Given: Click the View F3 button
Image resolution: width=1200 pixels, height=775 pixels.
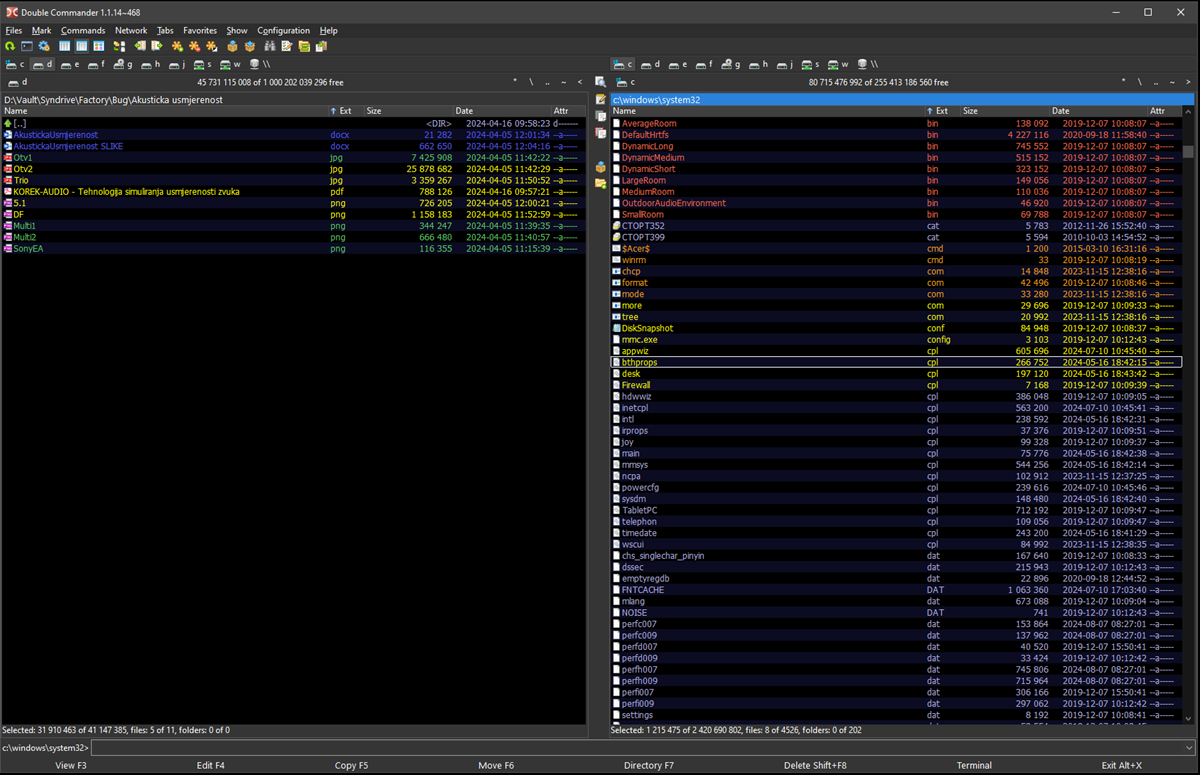Looking at the screenshot, I should tap(71, 765).
